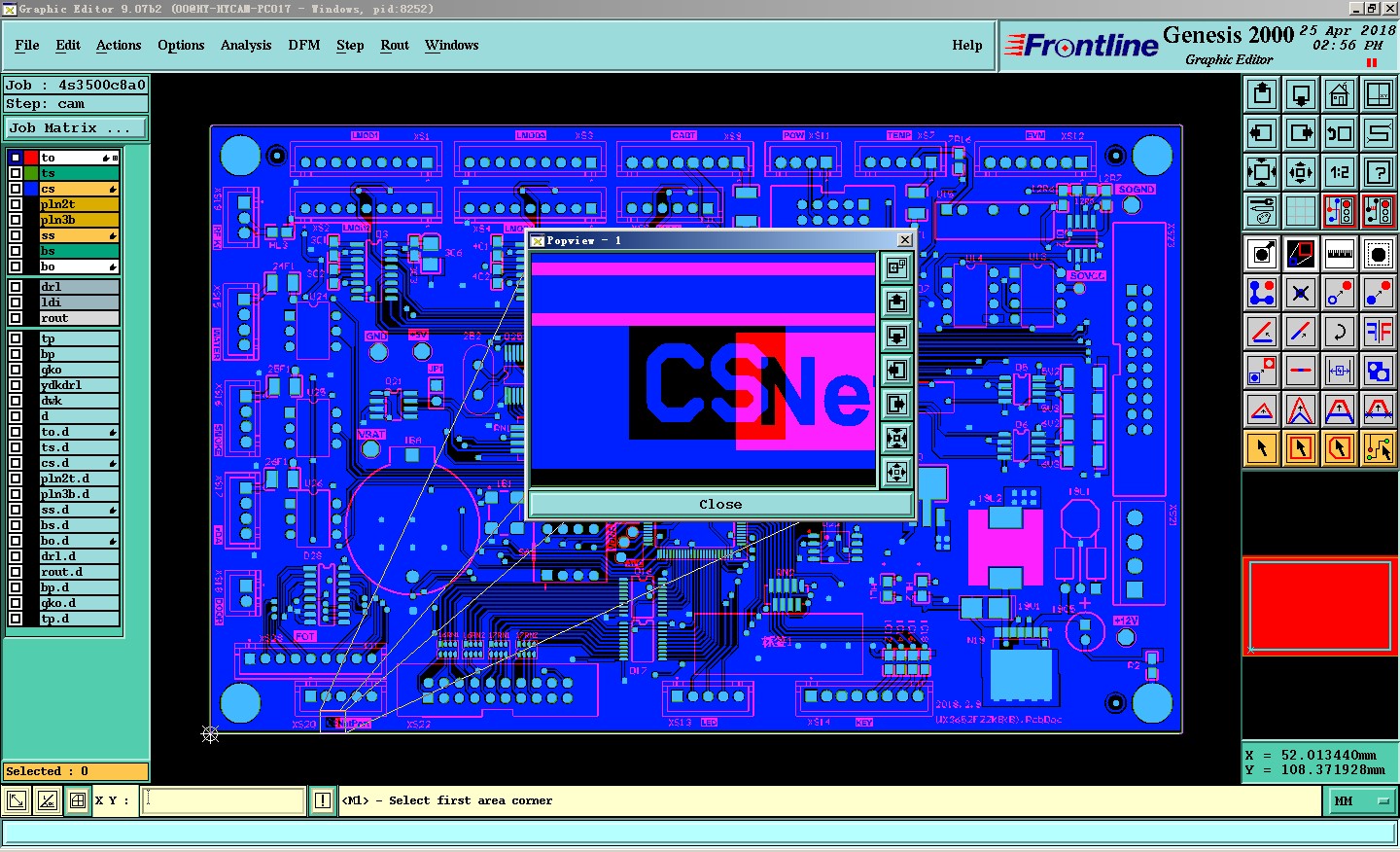Click the X Y coordinate input field
The image size is (1400, 852).
click(x=224, y=800)
